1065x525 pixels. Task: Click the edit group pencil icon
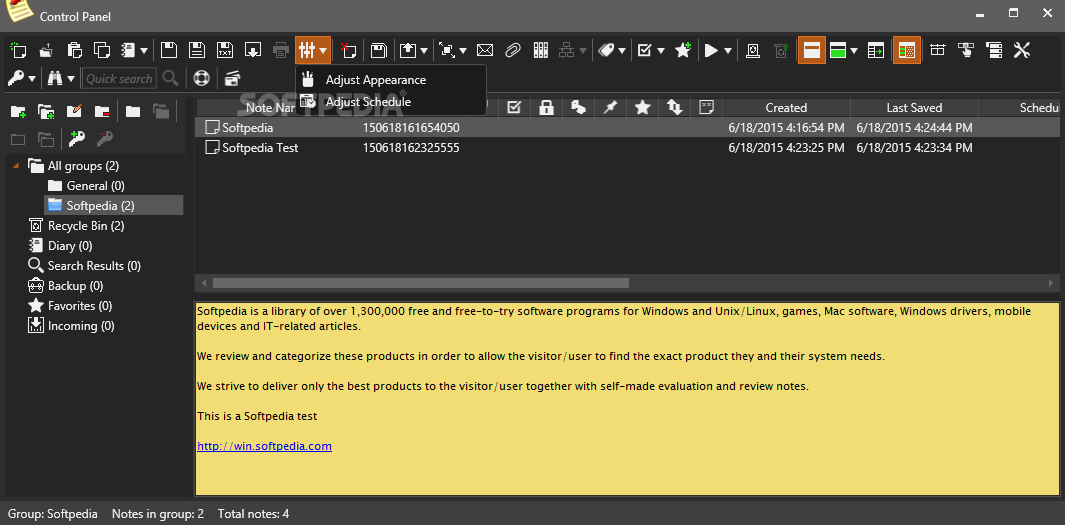pyautogui.click(x=74, y=111)
